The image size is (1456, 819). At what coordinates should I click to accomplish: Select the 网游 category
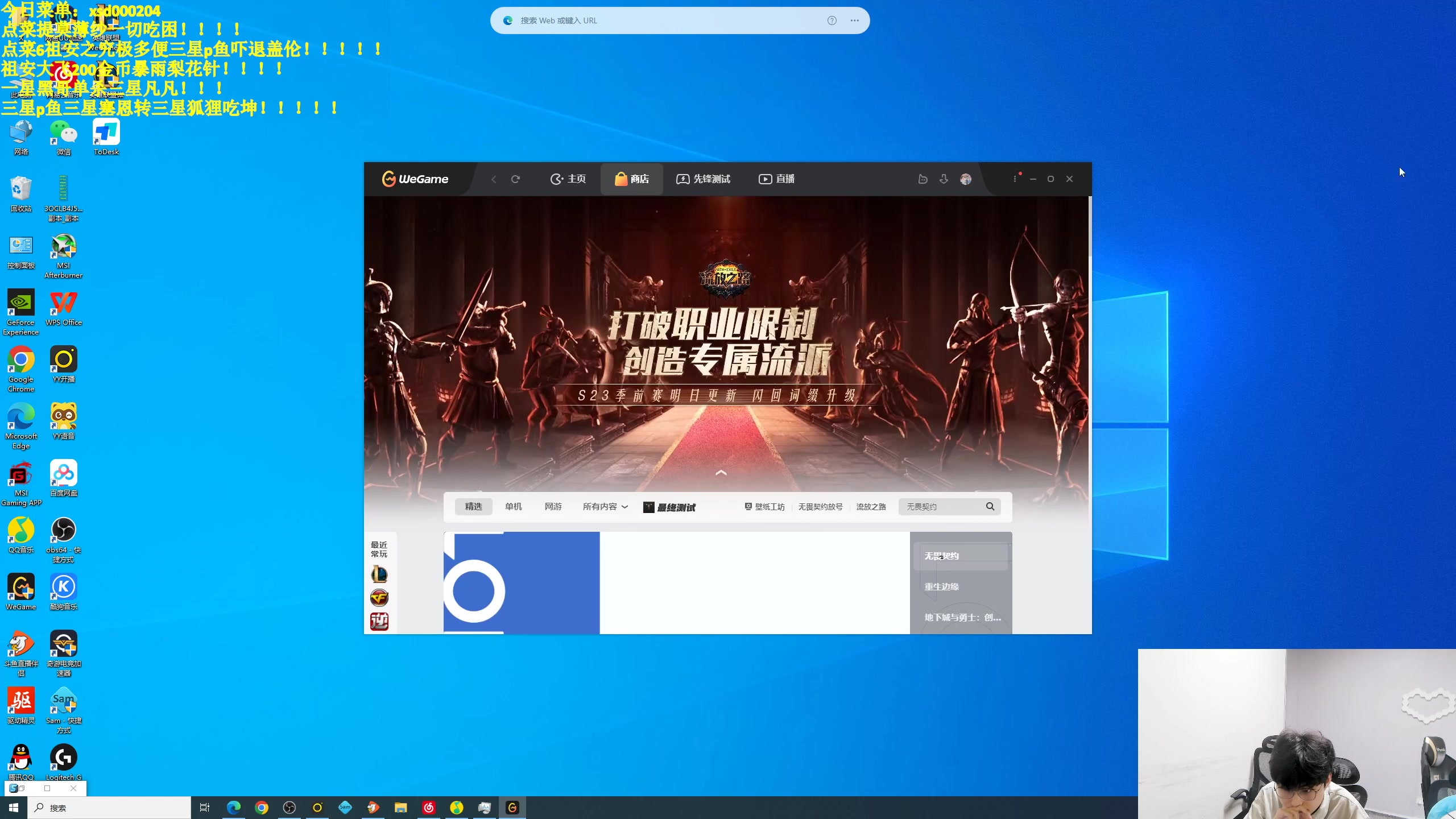[x=553, y=506]
